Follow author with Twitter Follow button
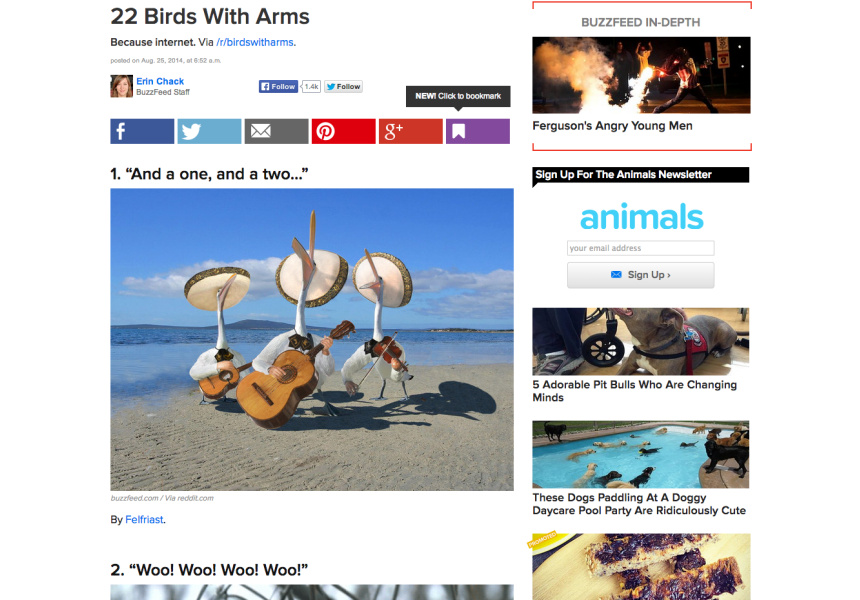Viewport: 860px width, 600px height. coord(343,87)
